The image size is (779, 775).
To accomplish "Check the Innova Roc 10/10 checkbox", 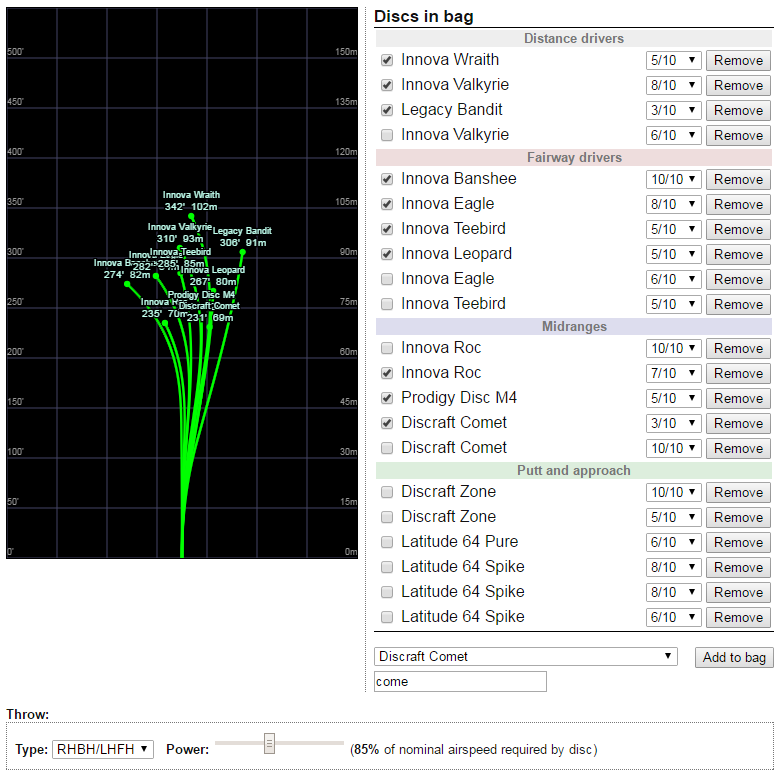I will tap(387, 348).
